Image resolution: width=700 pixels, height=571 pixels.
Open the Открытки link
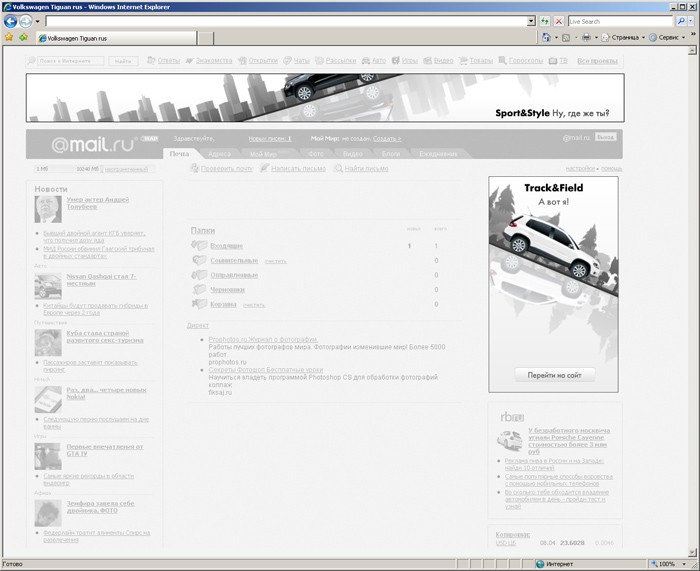pyautogui.click(x=263, y=61)
